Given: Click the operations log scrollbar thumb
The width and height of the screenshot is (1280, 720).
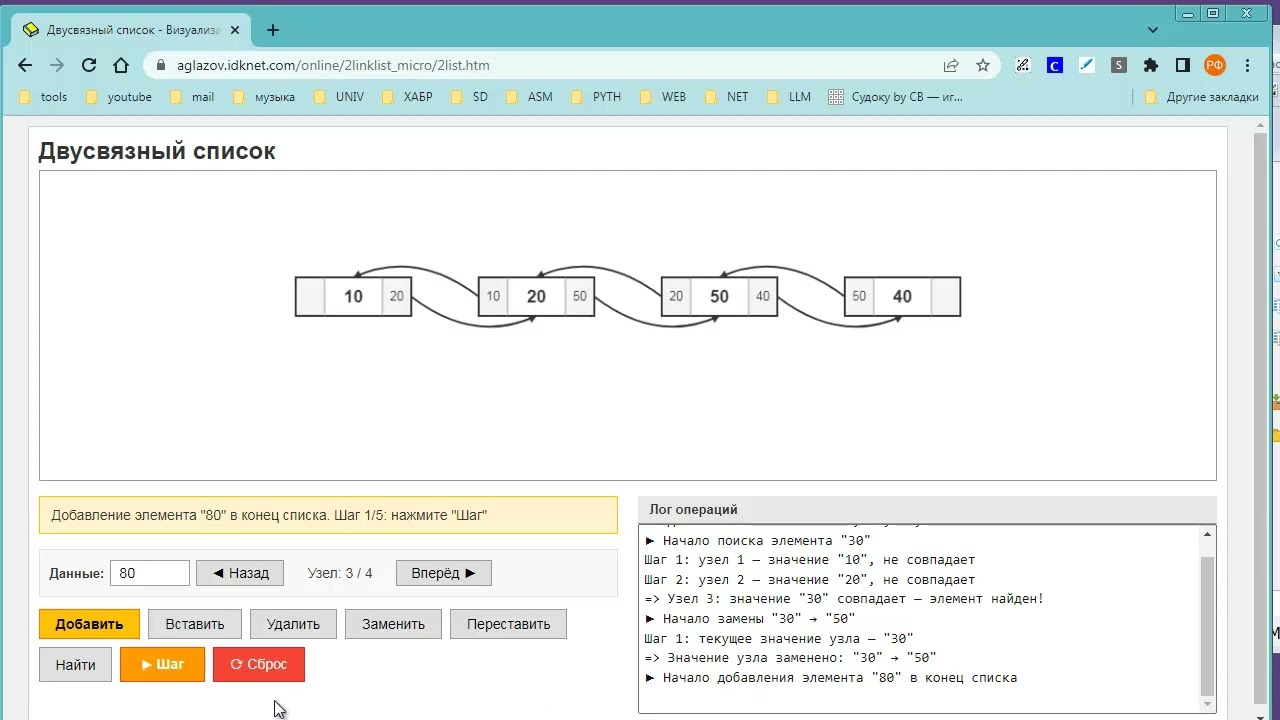Looking at the screenshot, I should click(x=1207, y=625).
